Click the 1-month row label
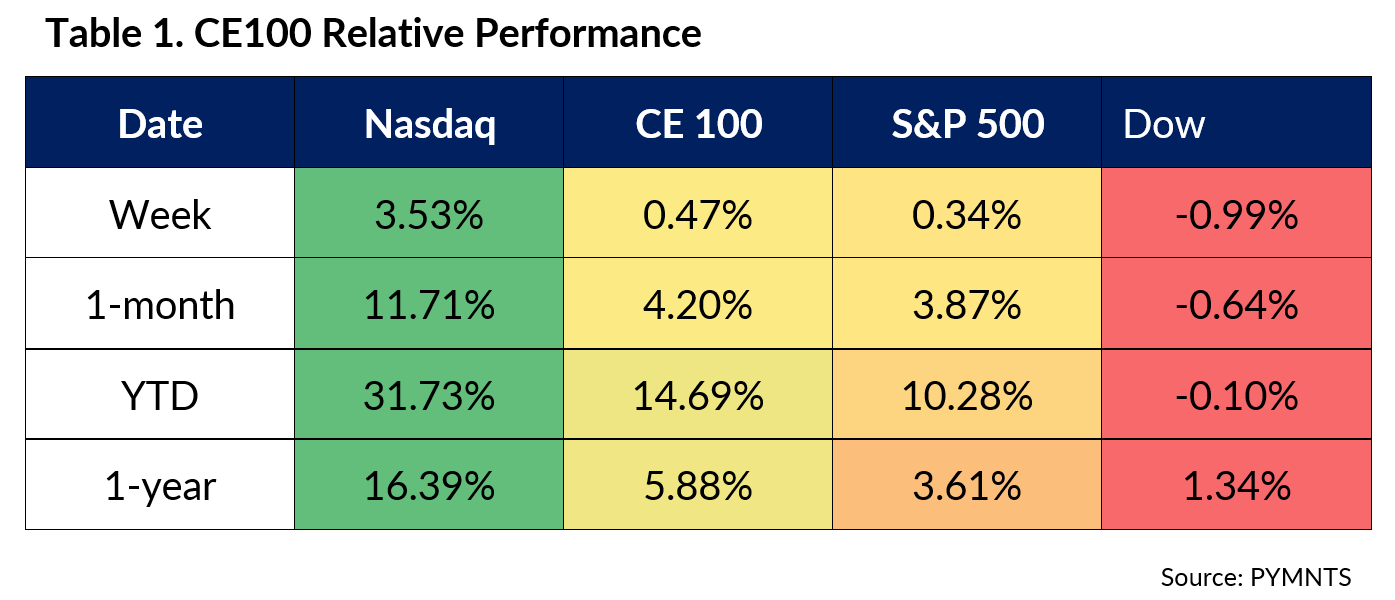Image resolution: width=1395 pixels, height=600 pixels. [160, 304]
